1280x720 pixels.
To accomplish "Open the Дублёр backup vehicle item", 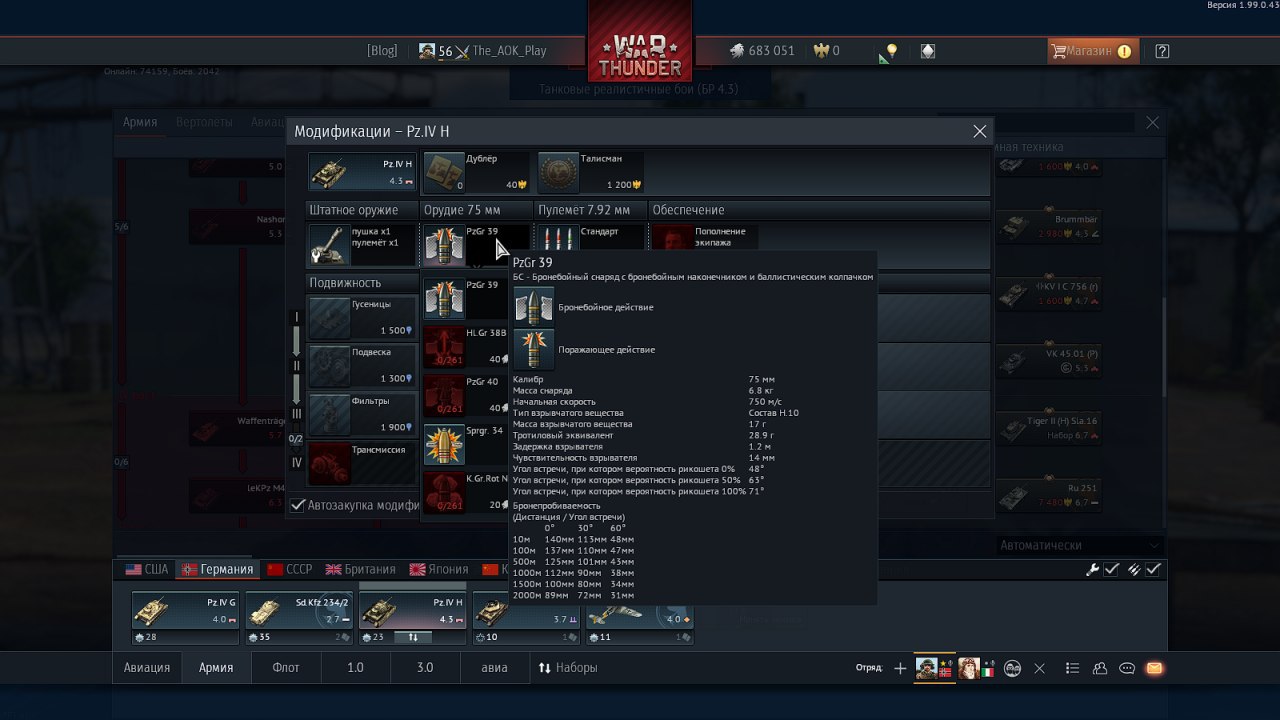I will [x=476, y=172].
